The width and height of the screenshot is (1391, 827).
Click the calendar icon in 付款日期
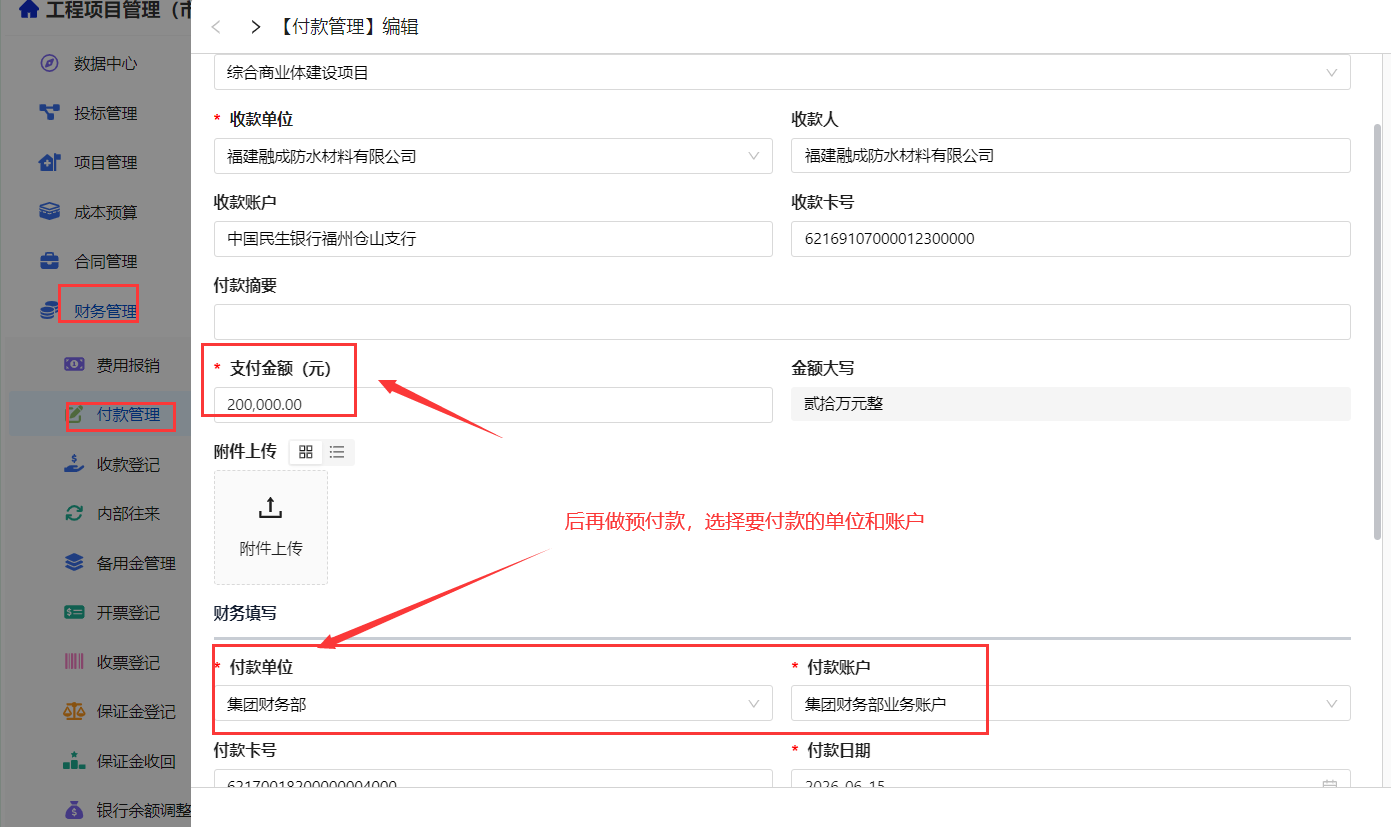1329,786
